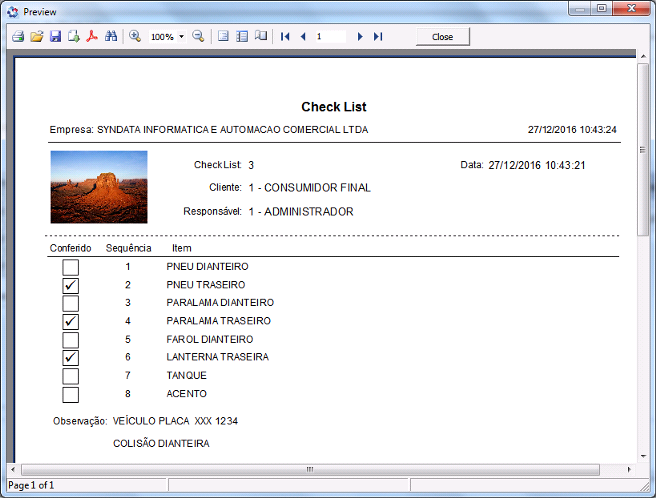Open a report file with folder icon
This screenshot has height=498, width=656.
pos(36,36)
